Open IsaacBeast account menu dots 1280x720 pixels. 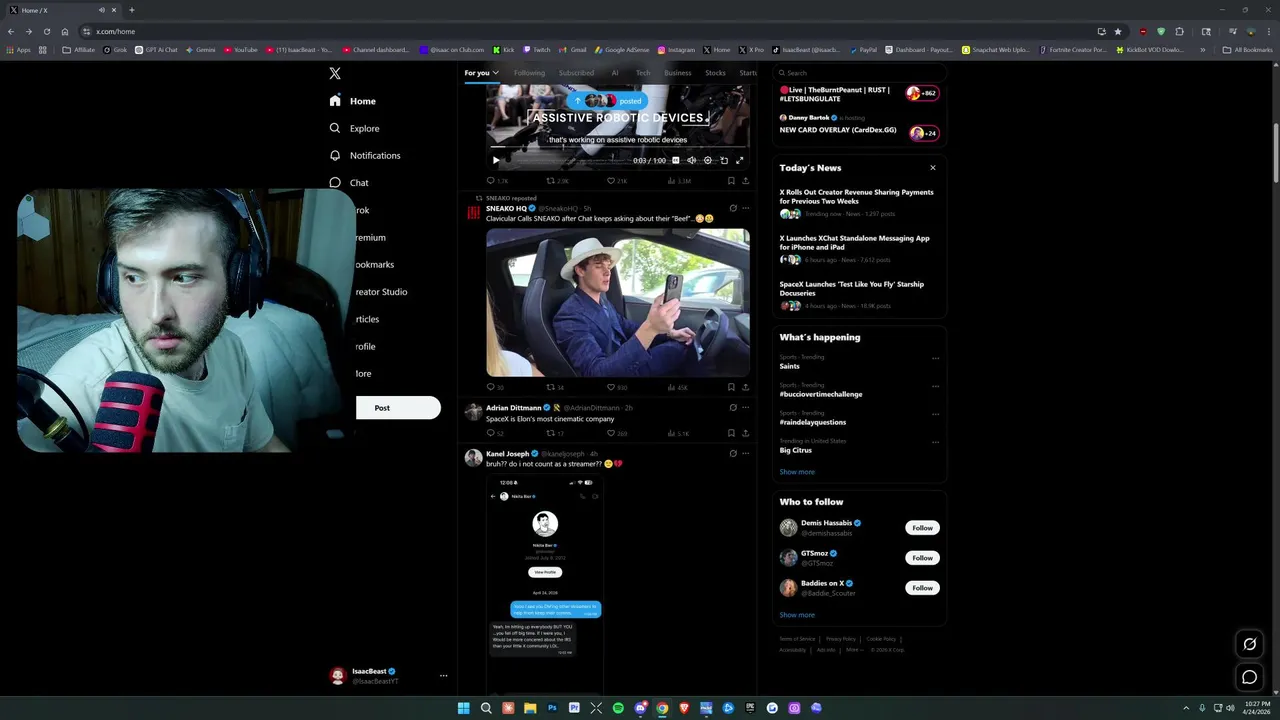[443, 676]
